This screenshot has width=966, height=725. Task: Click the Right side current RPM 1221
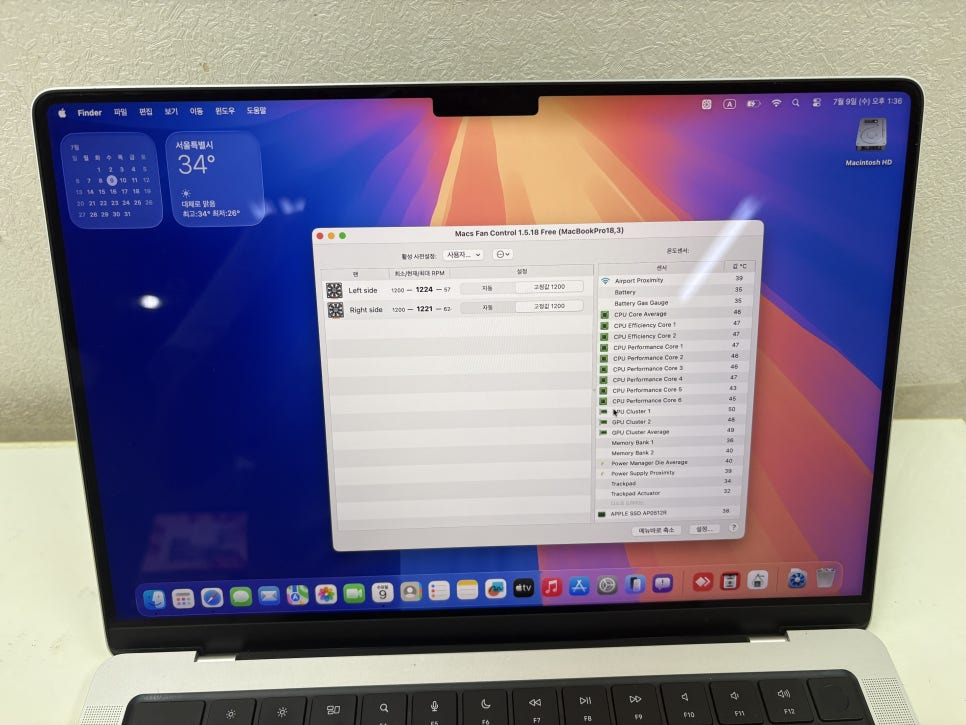(424, 309)
